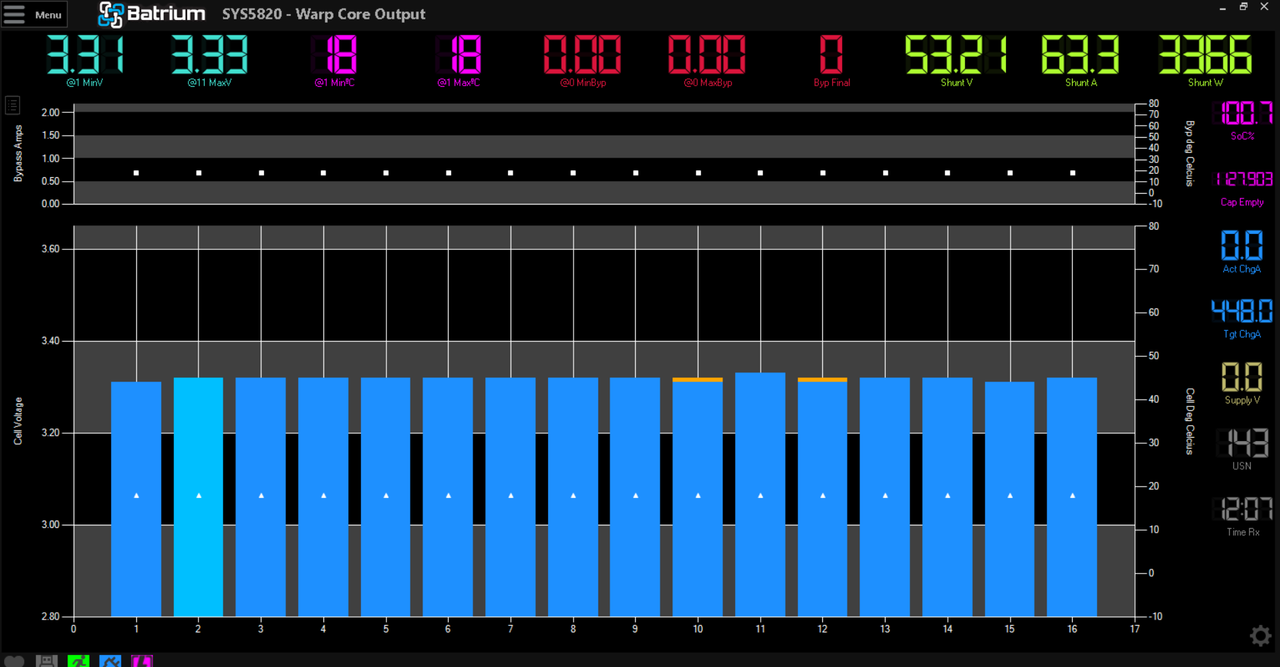
Task: Click the Cap Empty value
Action: [x=1242, y=179]
